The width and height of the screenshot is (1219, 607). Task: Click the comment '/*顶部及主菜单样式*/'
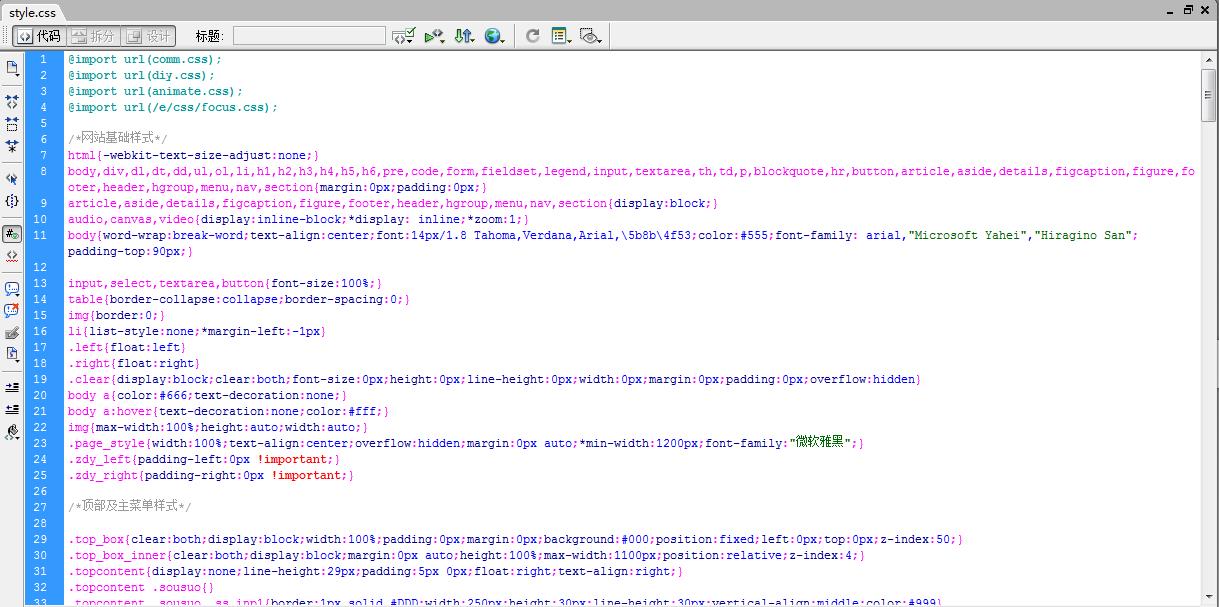[x=130, y=507]
